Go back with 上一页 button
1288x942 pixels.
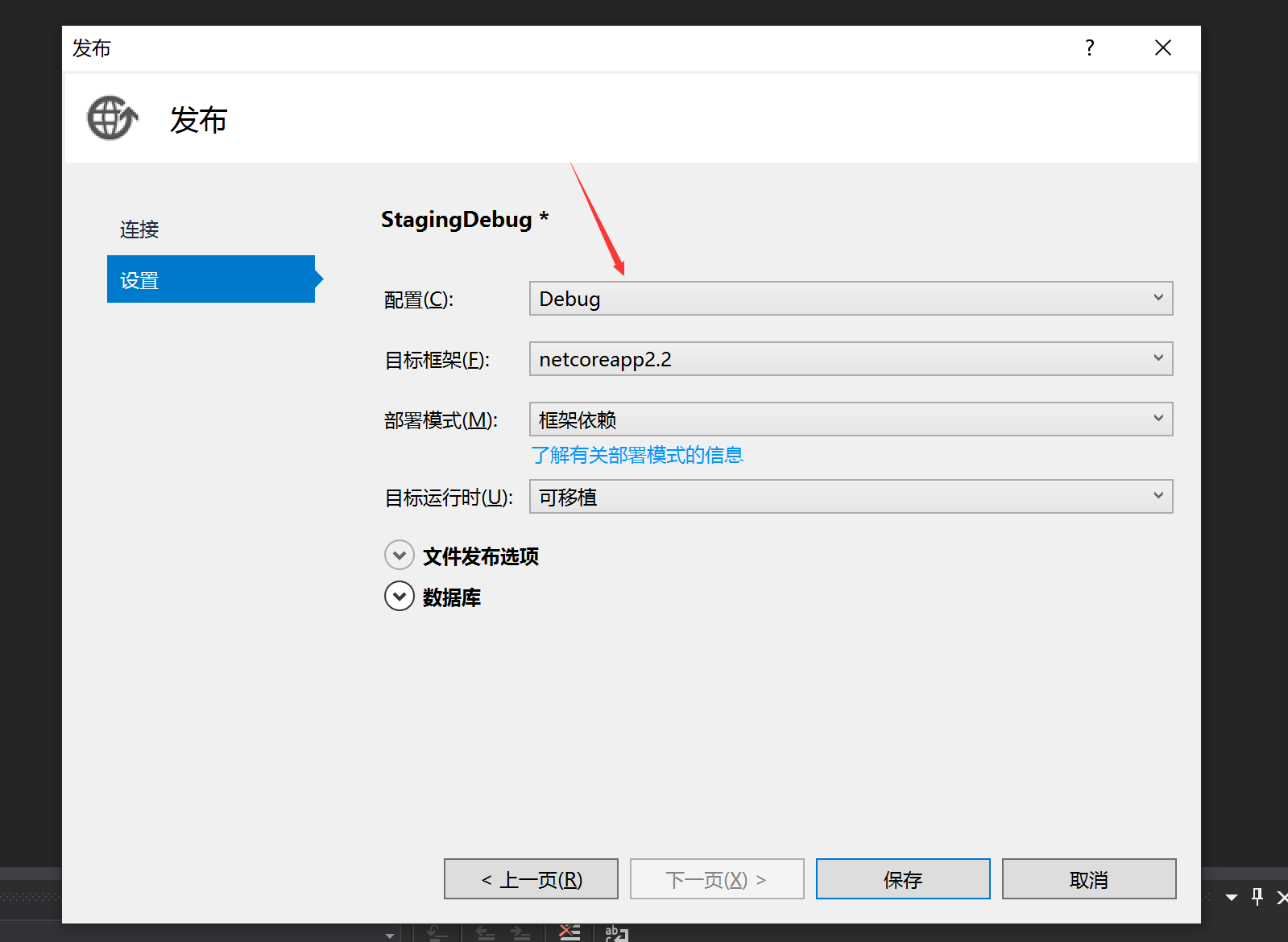tap(531, 879)
